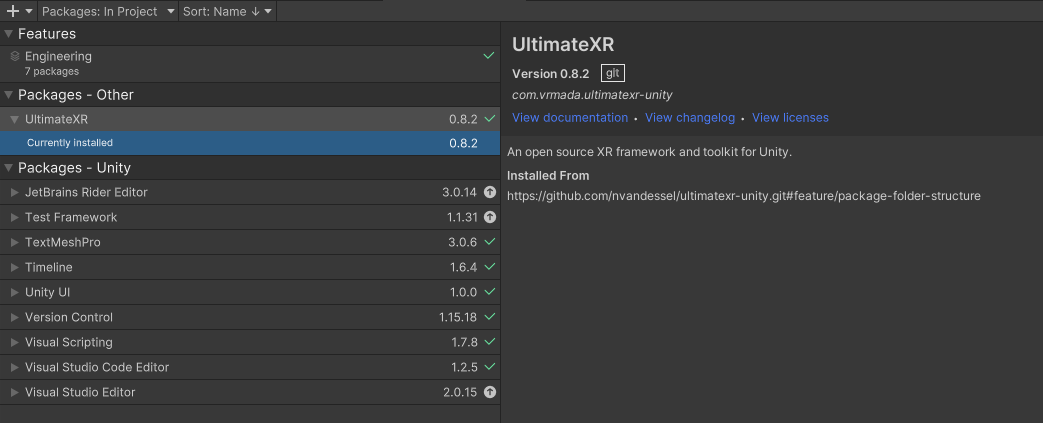Collapse the Features section
This screenshot has height=423, width=1043.
coord(9,34)
